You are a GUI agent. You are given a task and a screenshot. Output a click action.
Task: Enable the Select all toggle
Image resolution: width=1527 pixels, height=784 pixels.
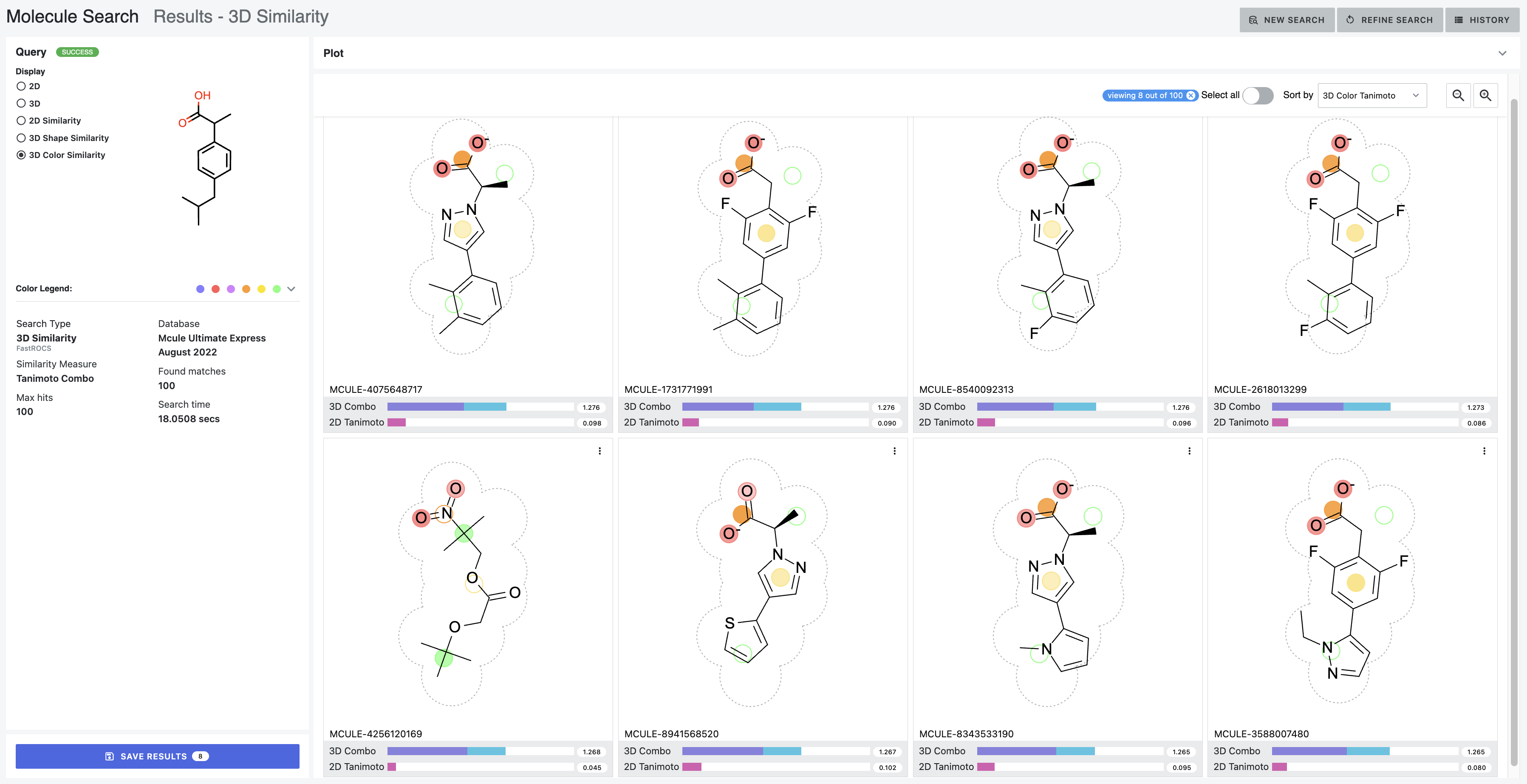coord(1258,96)
